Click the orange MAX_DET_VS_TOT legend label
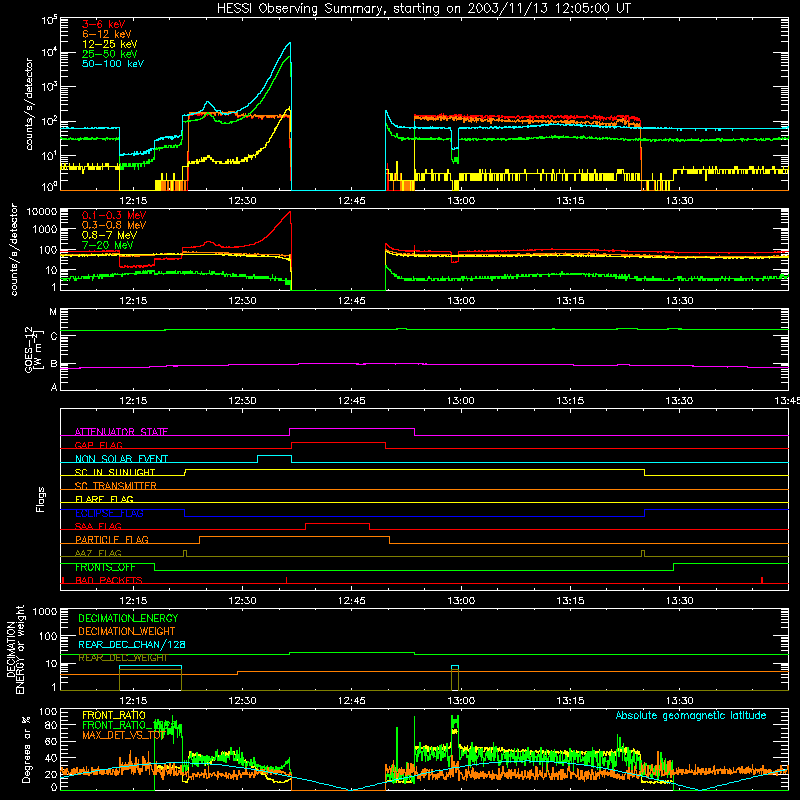Screen dimensions: 800x800 [123, 735]
